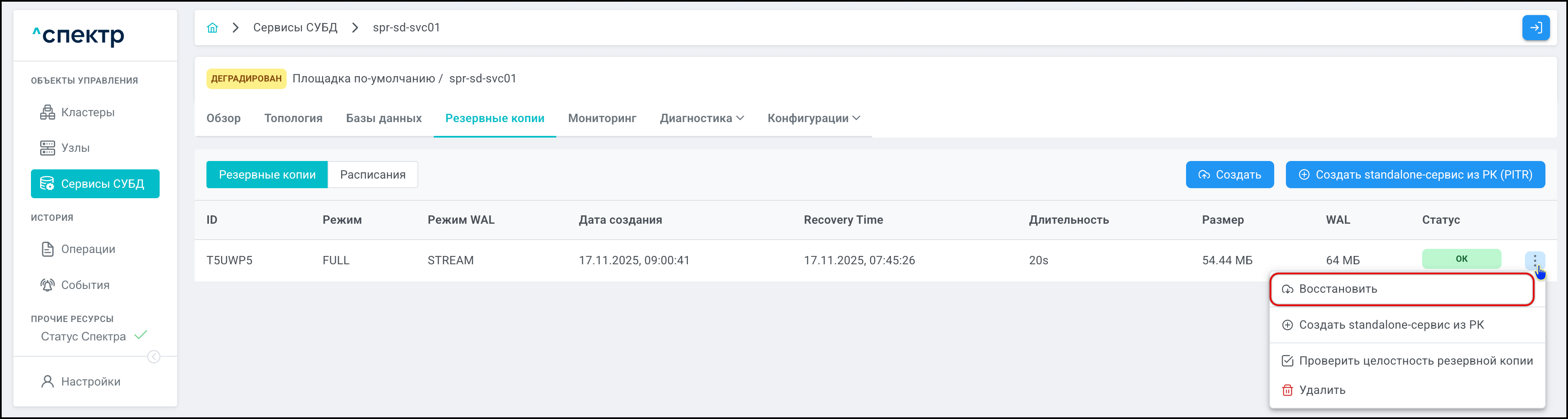Click Создать standalone-сервис из РК (PITR) button
The width and height of the screenshot is (1568, 419).
click(x=1415, y=175)
